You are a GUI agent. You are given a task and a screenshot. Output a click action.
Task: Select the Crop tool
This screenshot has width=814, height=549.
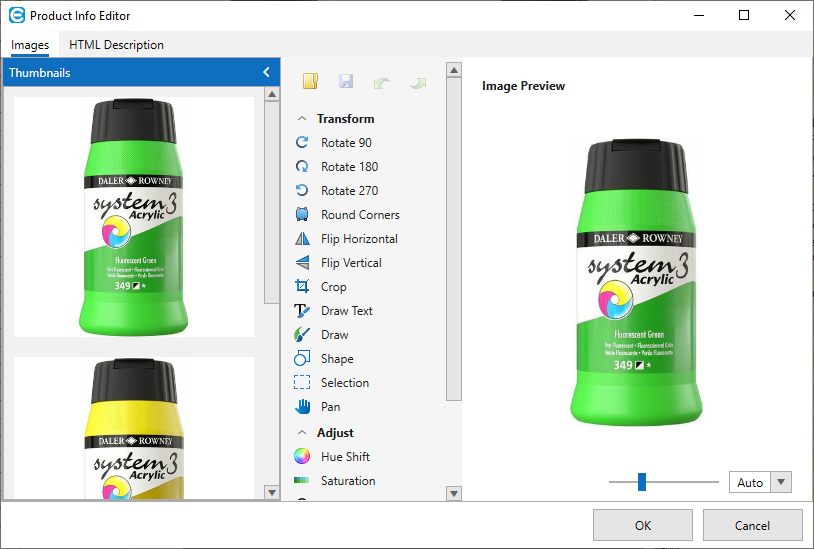point(303,287)
